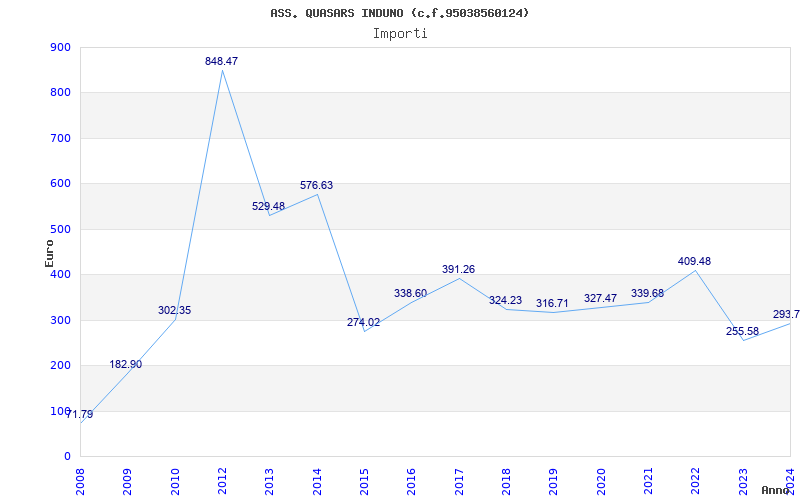The image size is (800, 500).
Task: Click the 182.90 data label
Action: (x=126, y=364)
